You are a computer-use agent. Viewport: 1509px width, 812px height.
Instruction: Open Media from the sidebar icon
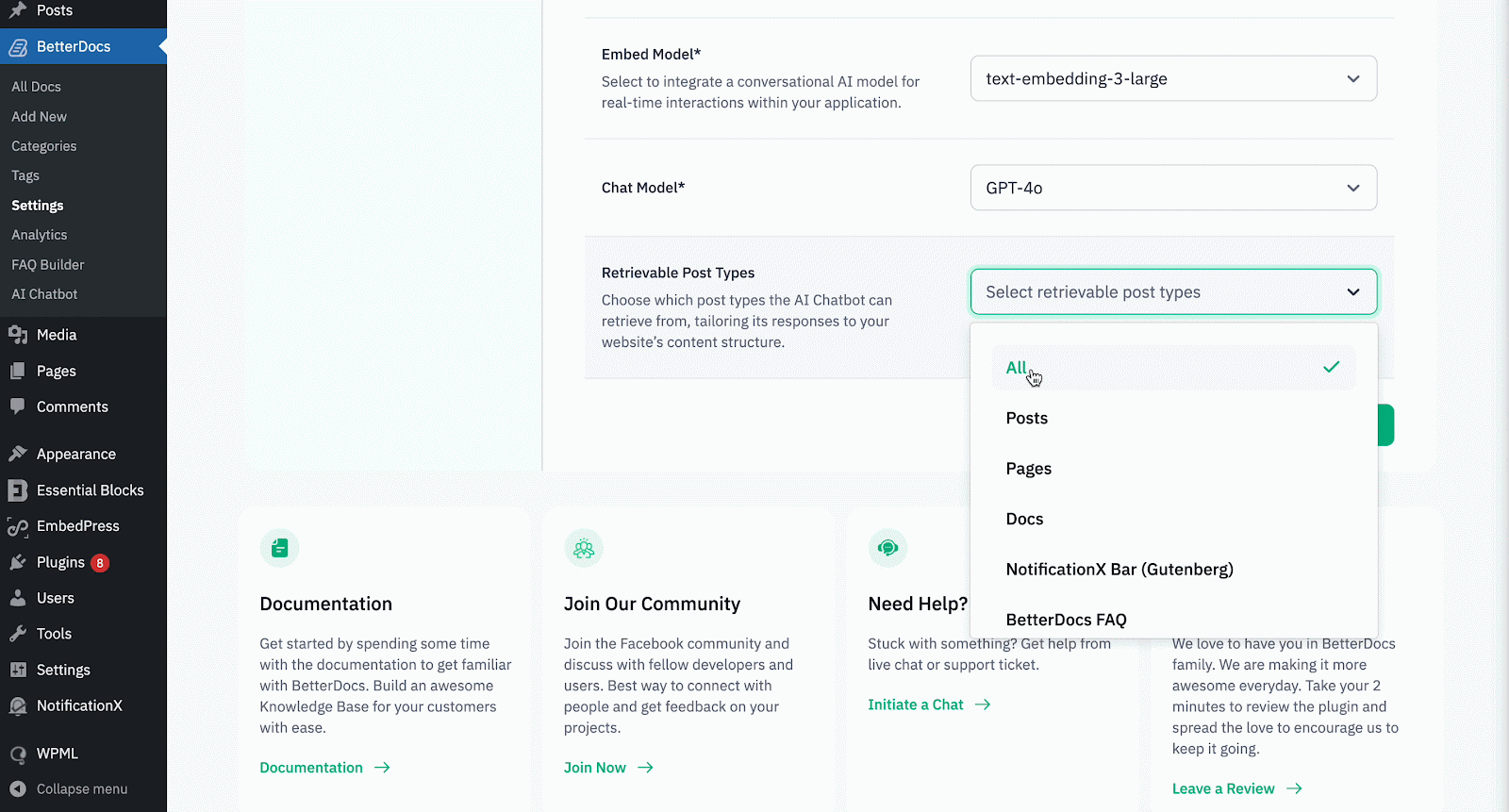click(18, 335)
